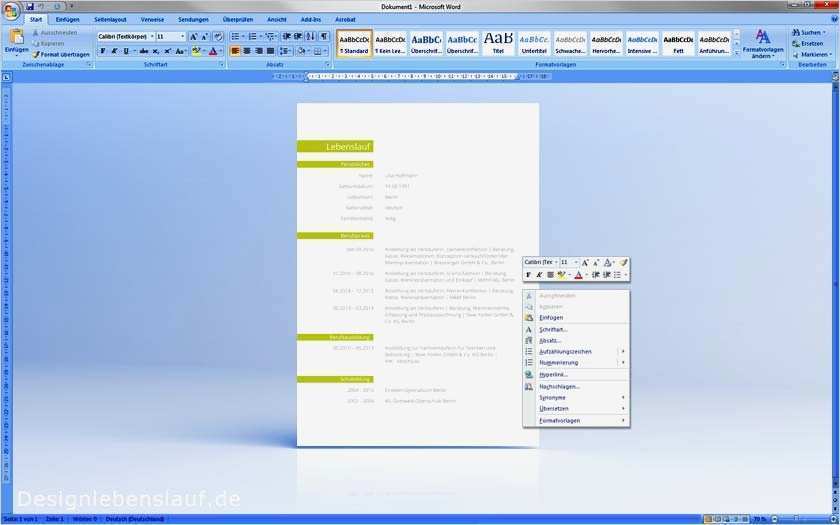Viewport: 840px width, 525px height.
Task: Center text using the mini toolbar
Action: (550, 275)
